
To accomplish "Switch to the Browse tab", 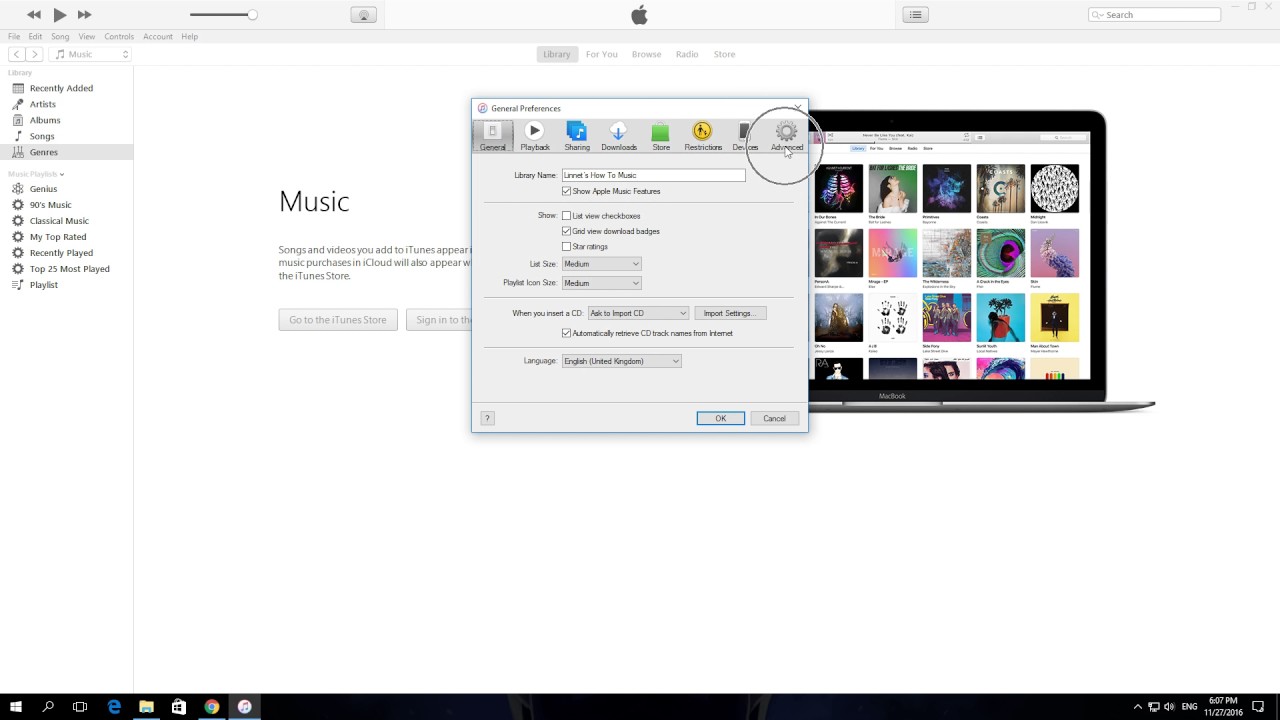I will pos(646,54).
